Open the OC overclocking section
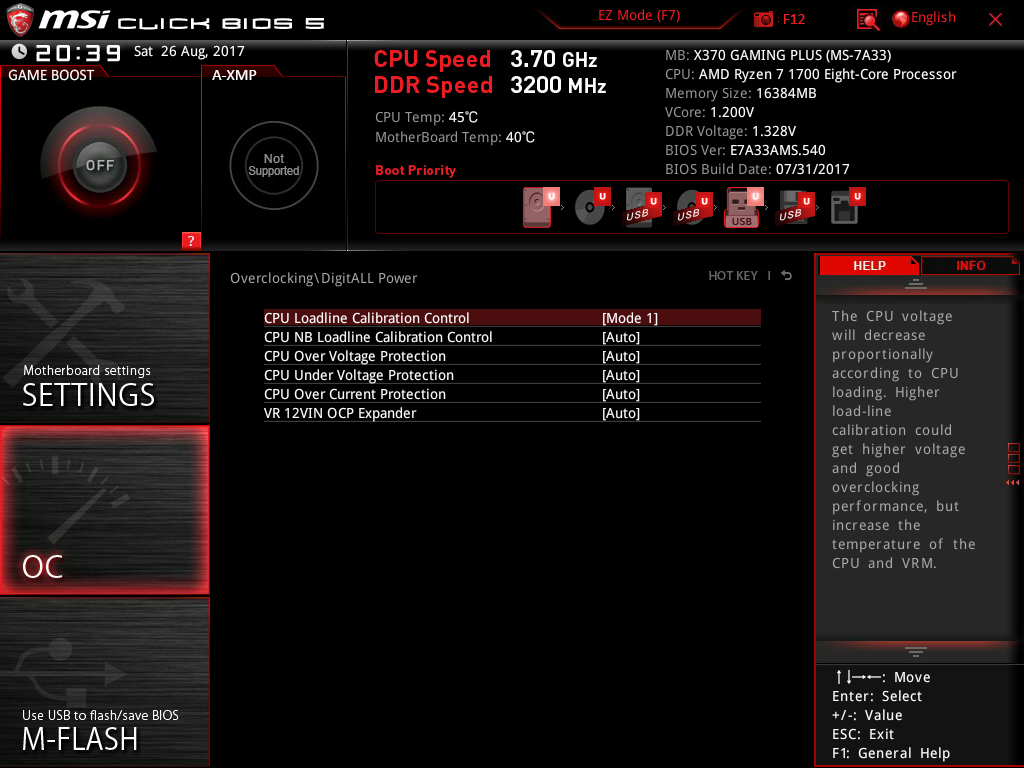The height and width of the screenshot is (768, 1024). point(104,510)
